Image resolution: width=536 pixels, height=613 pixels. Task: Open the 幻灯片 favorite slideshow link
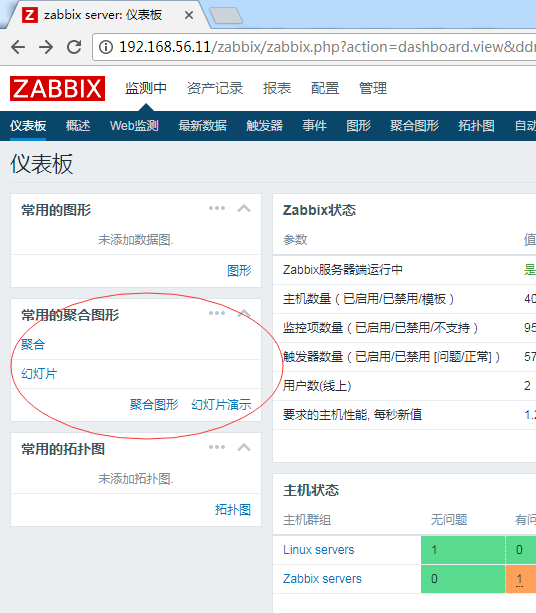39,373
